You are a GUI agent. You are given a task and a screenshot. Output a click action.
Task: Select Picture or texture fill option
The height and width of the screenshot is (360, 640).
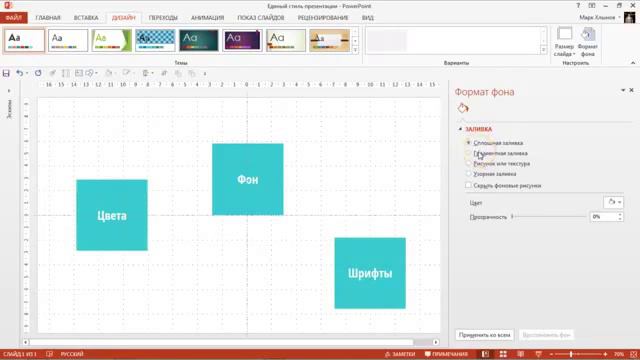(x=469, y=163)
